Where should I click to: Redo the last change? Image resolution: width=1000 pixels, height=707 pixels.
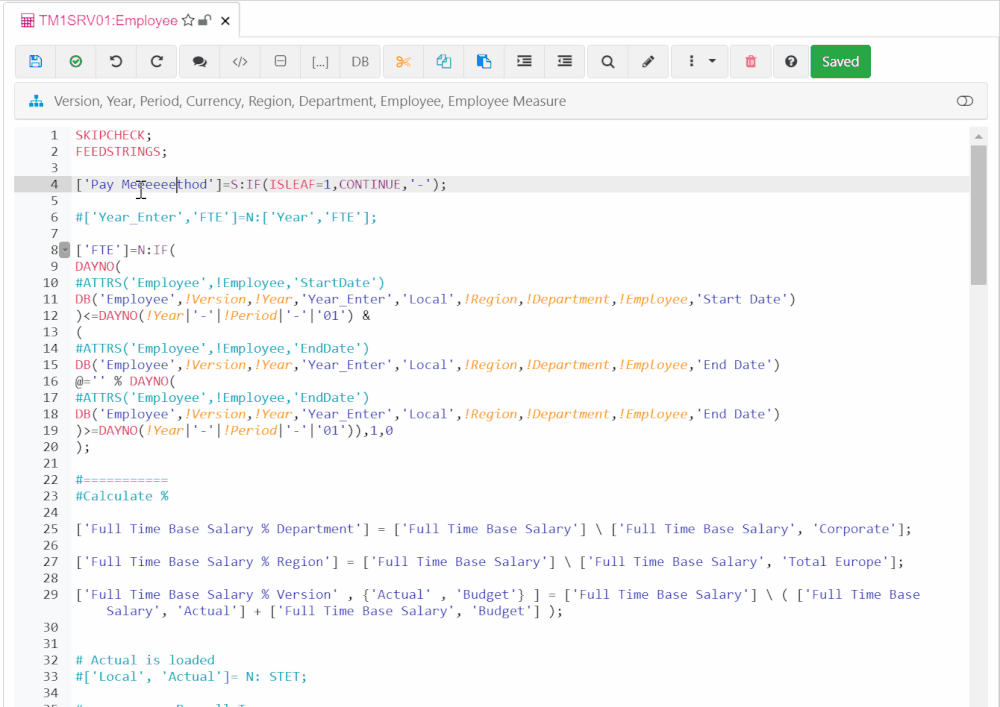(156, 61)
